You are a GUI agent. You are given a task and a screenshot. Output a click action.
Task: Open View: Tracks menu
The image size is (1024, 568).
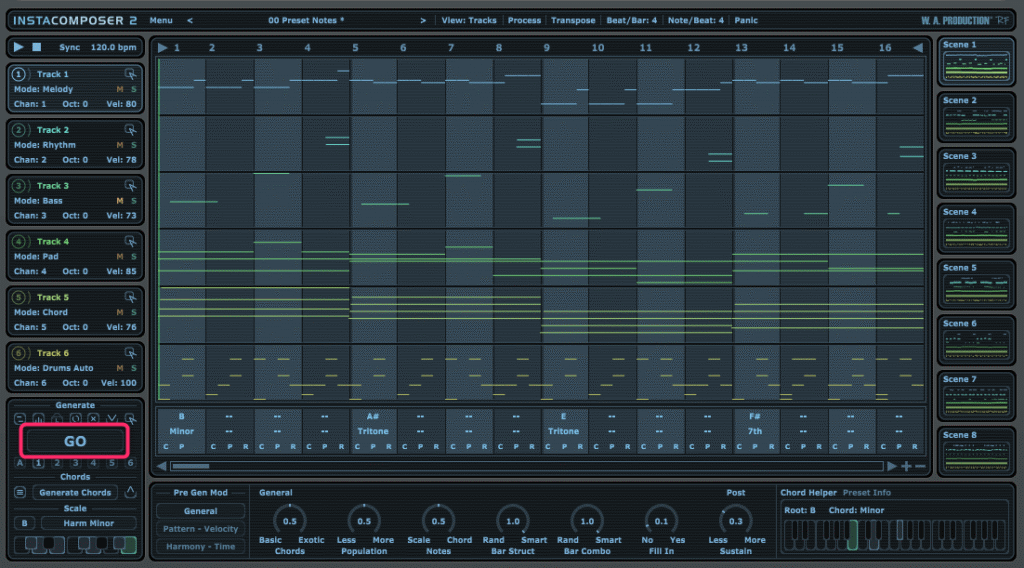469,20
